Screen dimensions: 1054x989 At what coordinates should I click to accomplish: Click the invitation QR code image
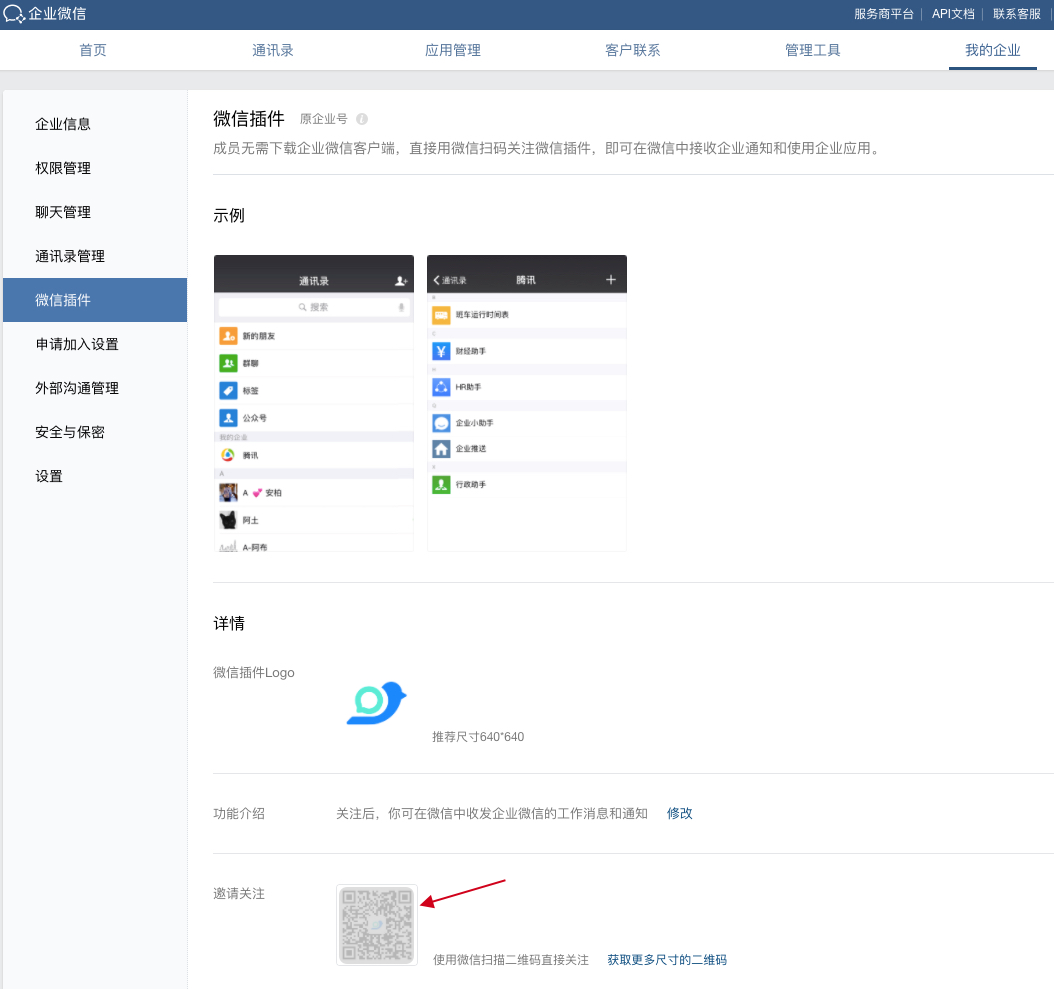377,925
